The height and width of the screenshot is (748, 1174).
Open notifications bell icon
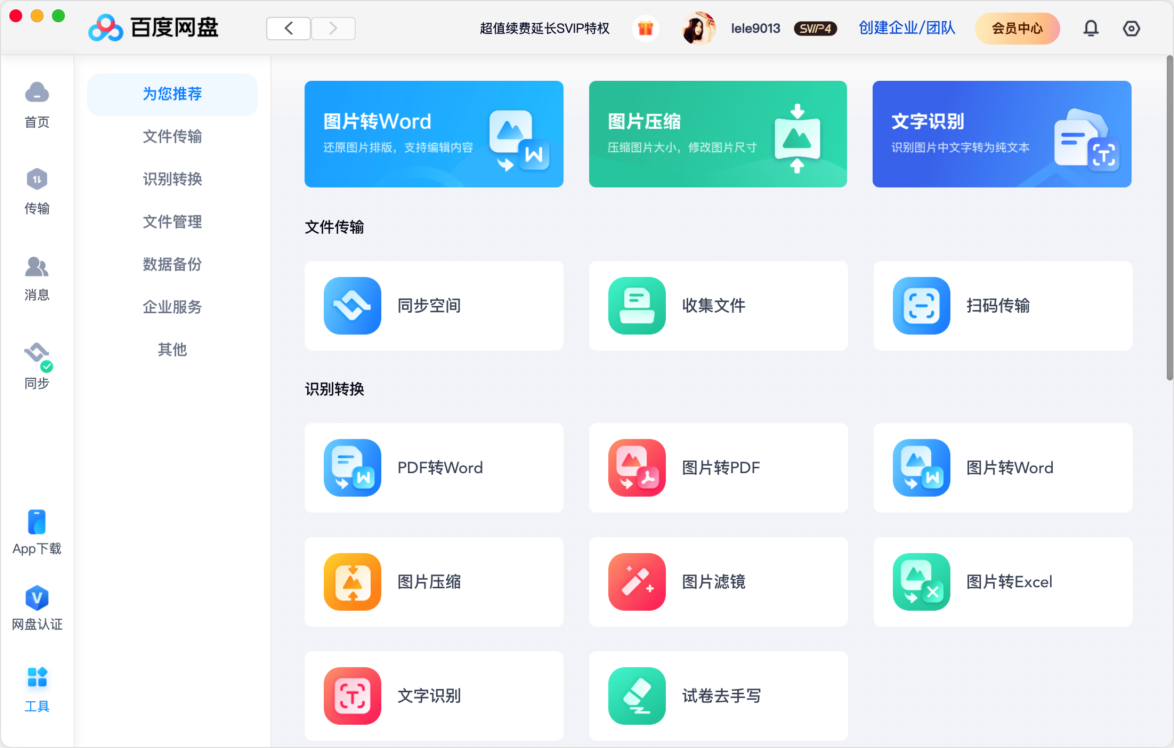1091,28
